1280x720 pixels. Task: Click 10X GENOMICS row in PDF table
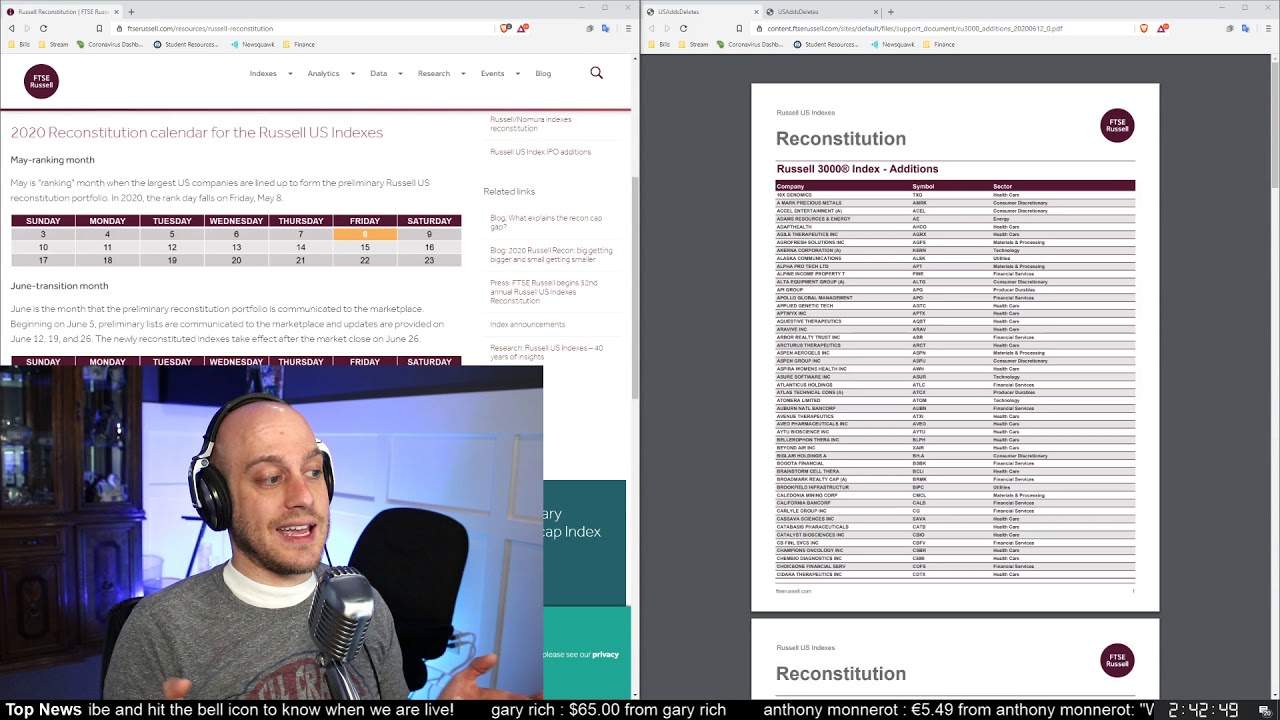955,195
